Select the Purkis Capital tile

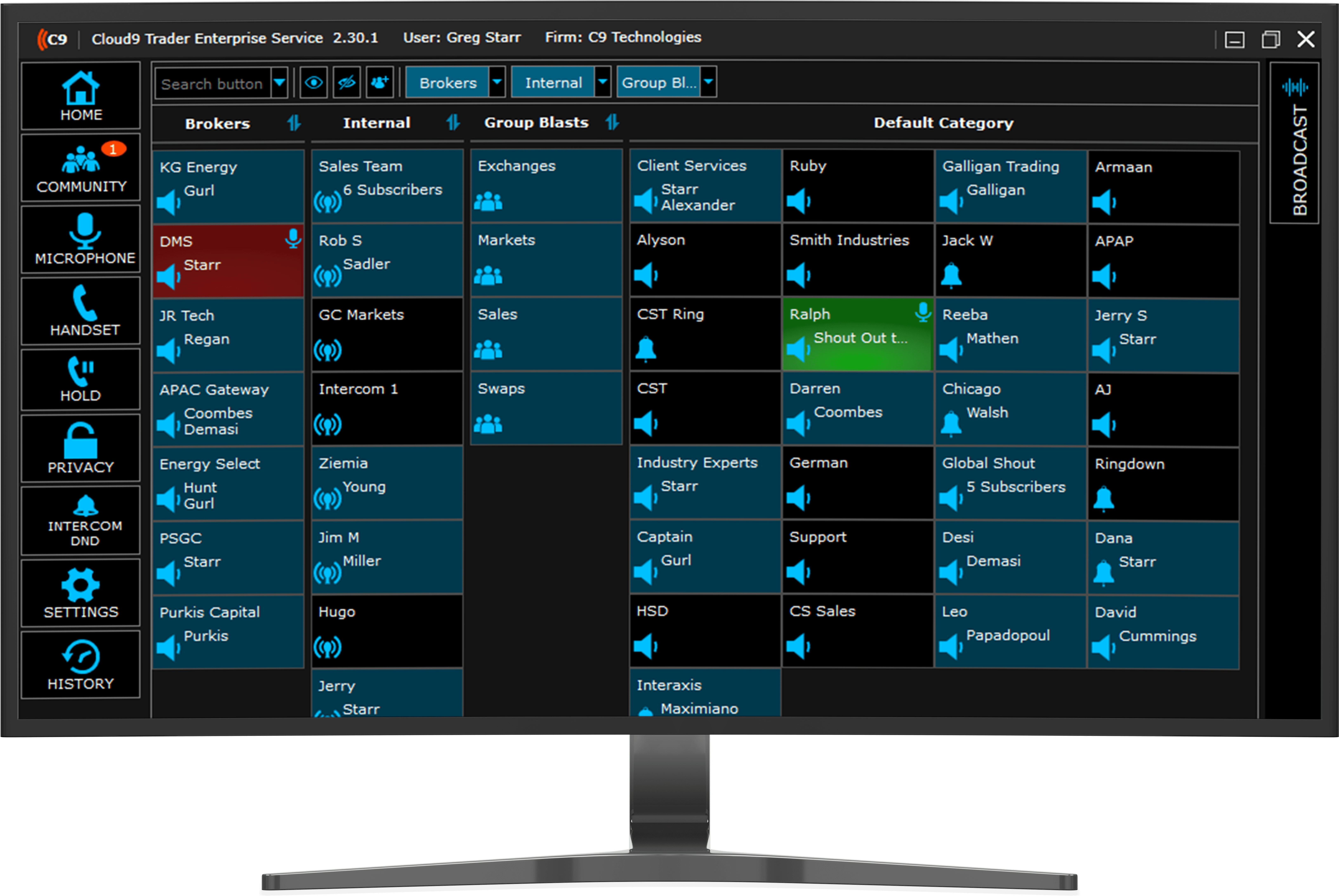point(228,632)
